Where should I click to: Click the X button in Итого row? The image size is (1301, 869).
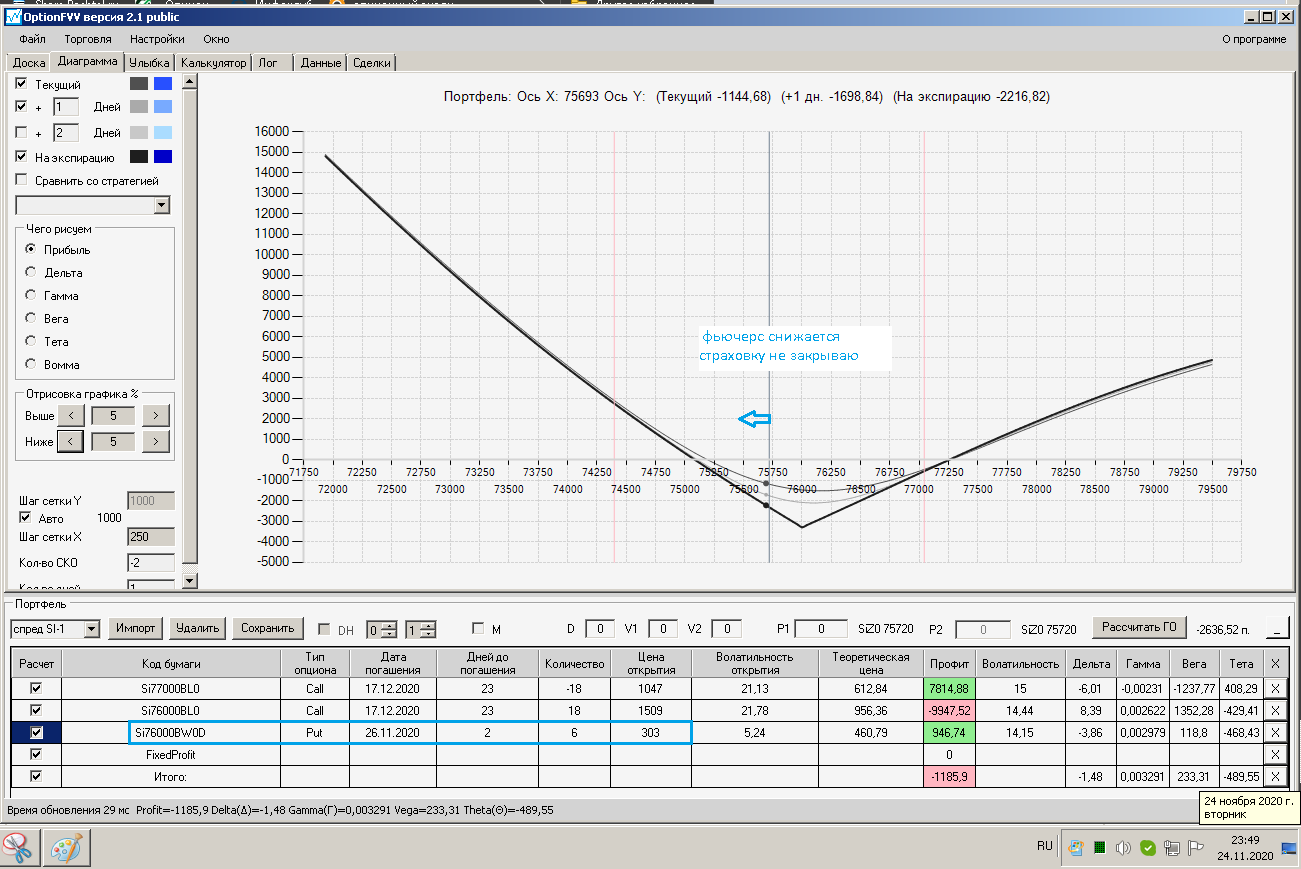(1275, 777)
